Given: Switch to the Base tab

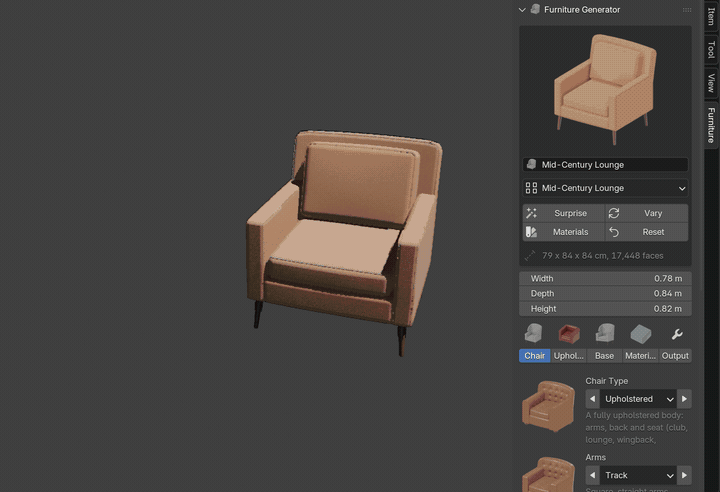Looking at the screenshot, I should (x=604, y=356).
